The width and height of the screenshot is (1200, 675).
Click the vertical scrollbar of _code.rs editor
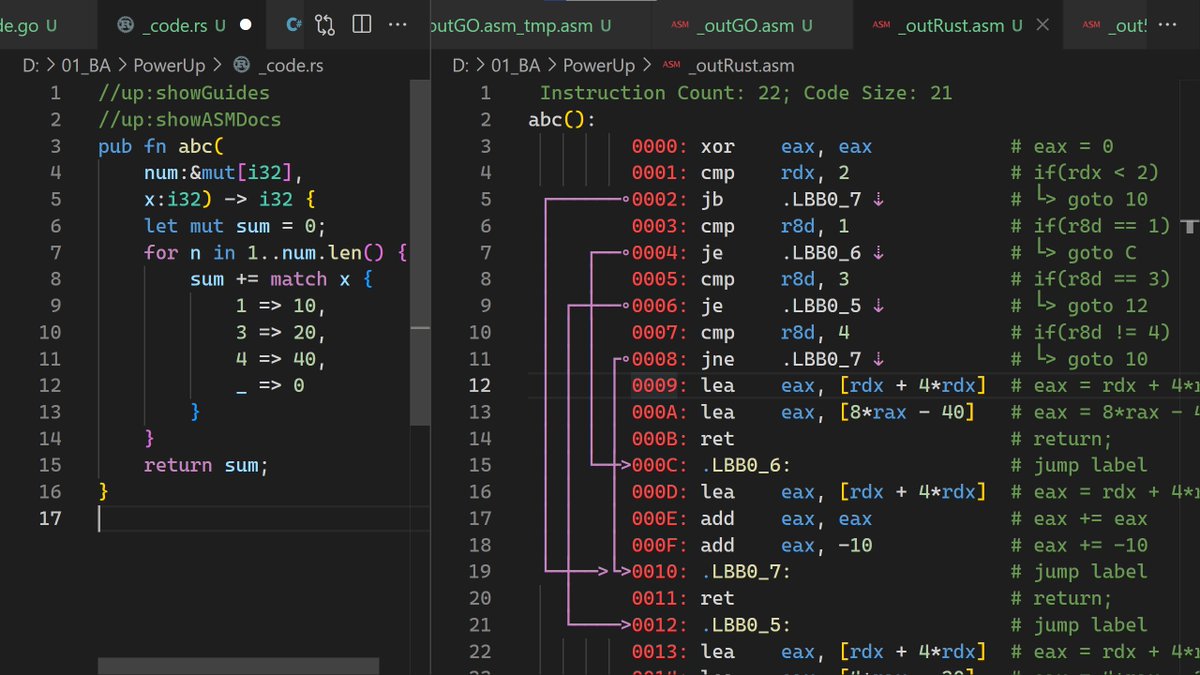click(x=421, y=253)
